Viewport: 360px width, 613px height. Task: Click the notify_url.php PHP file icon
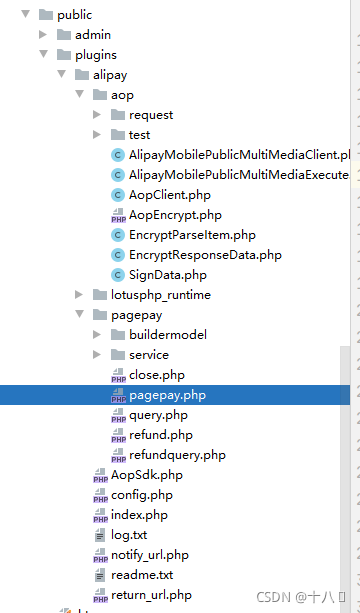click(x=100, y=555)
